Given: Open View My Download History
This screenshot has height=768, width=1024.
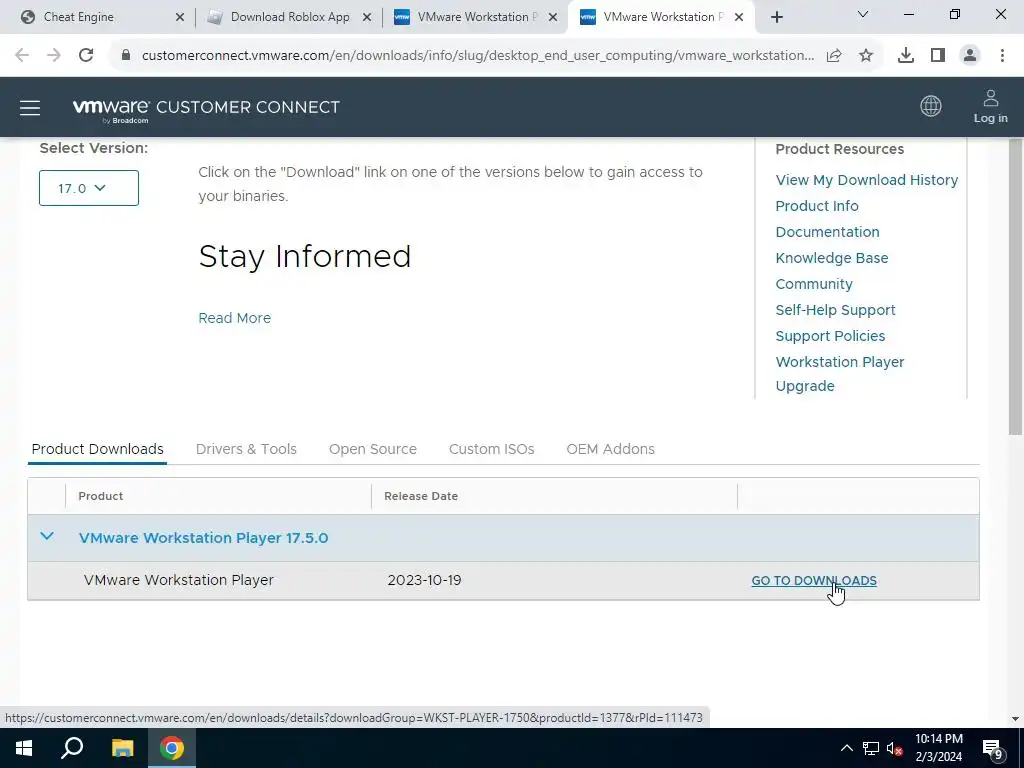Looking at the screenshot, I should (x=867, y=180).
